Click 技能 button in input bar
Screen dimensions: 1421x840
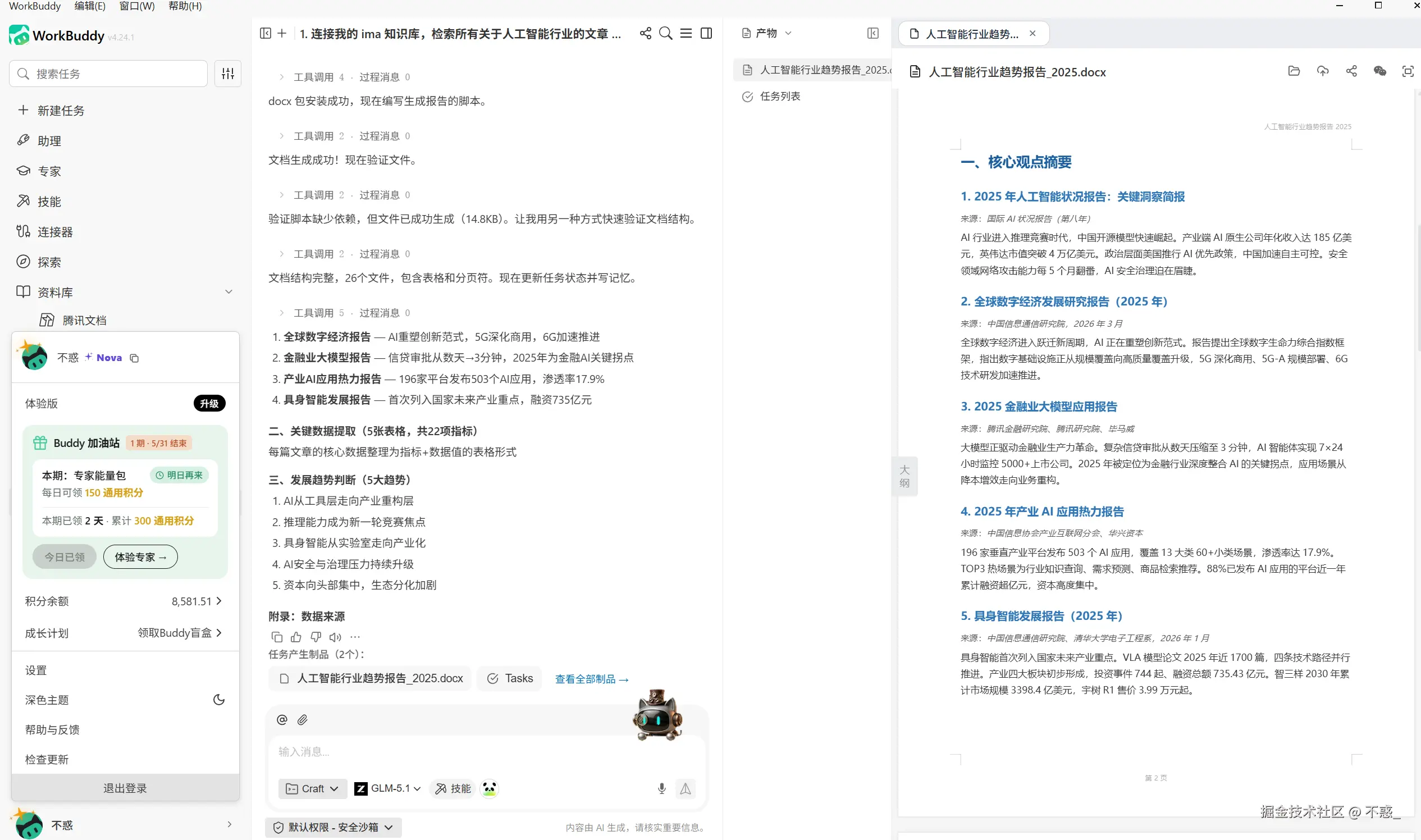(x=453, y=788)
